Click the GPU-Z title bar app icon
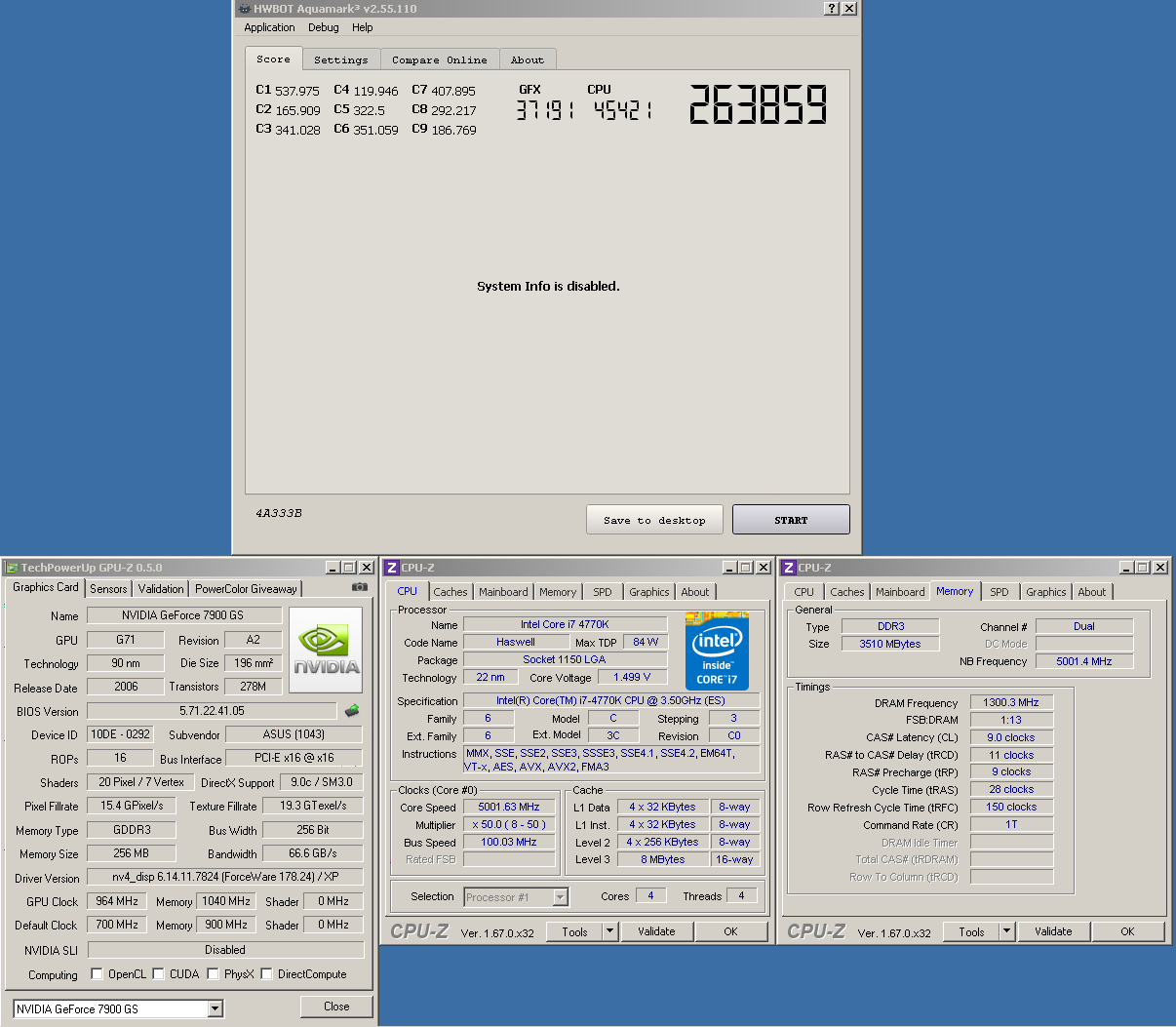The width and height of the screenshot is (1176, 1027). coord(12,568)
